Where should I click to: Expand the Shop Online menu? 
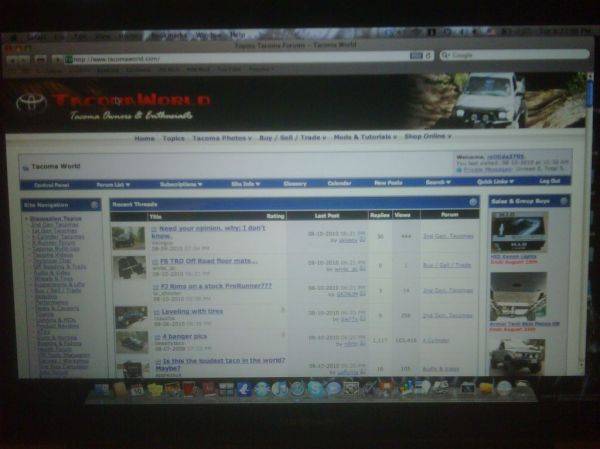428,136
